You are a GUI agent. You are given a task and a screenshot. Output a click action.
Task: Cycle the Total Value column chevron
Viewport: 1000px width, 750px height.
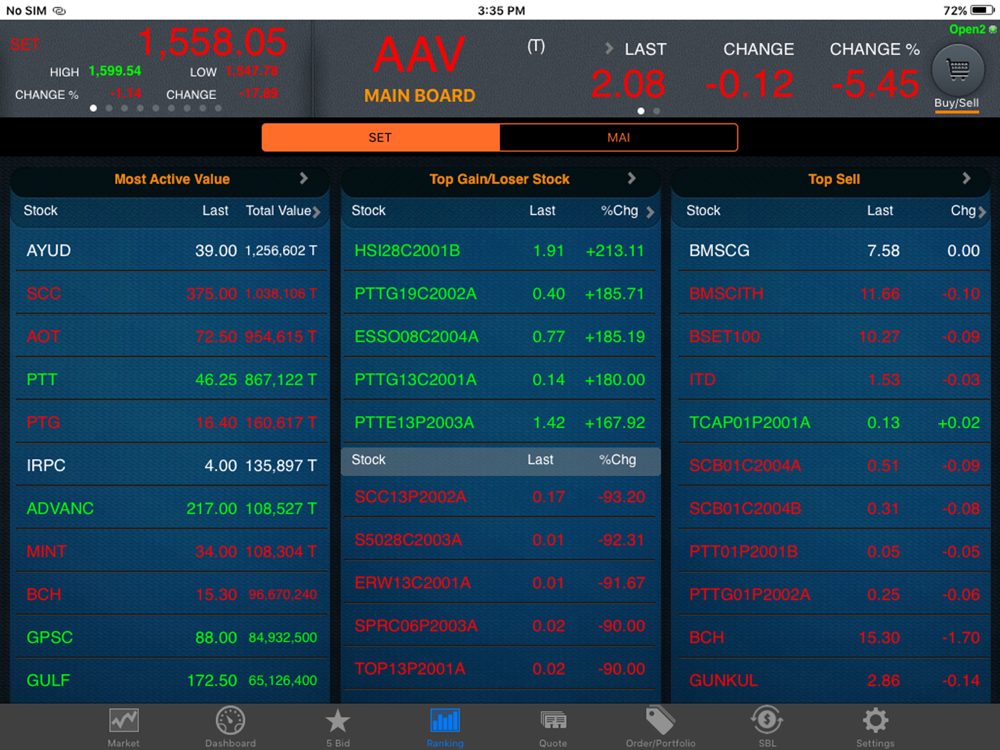[x=316, y=212]
